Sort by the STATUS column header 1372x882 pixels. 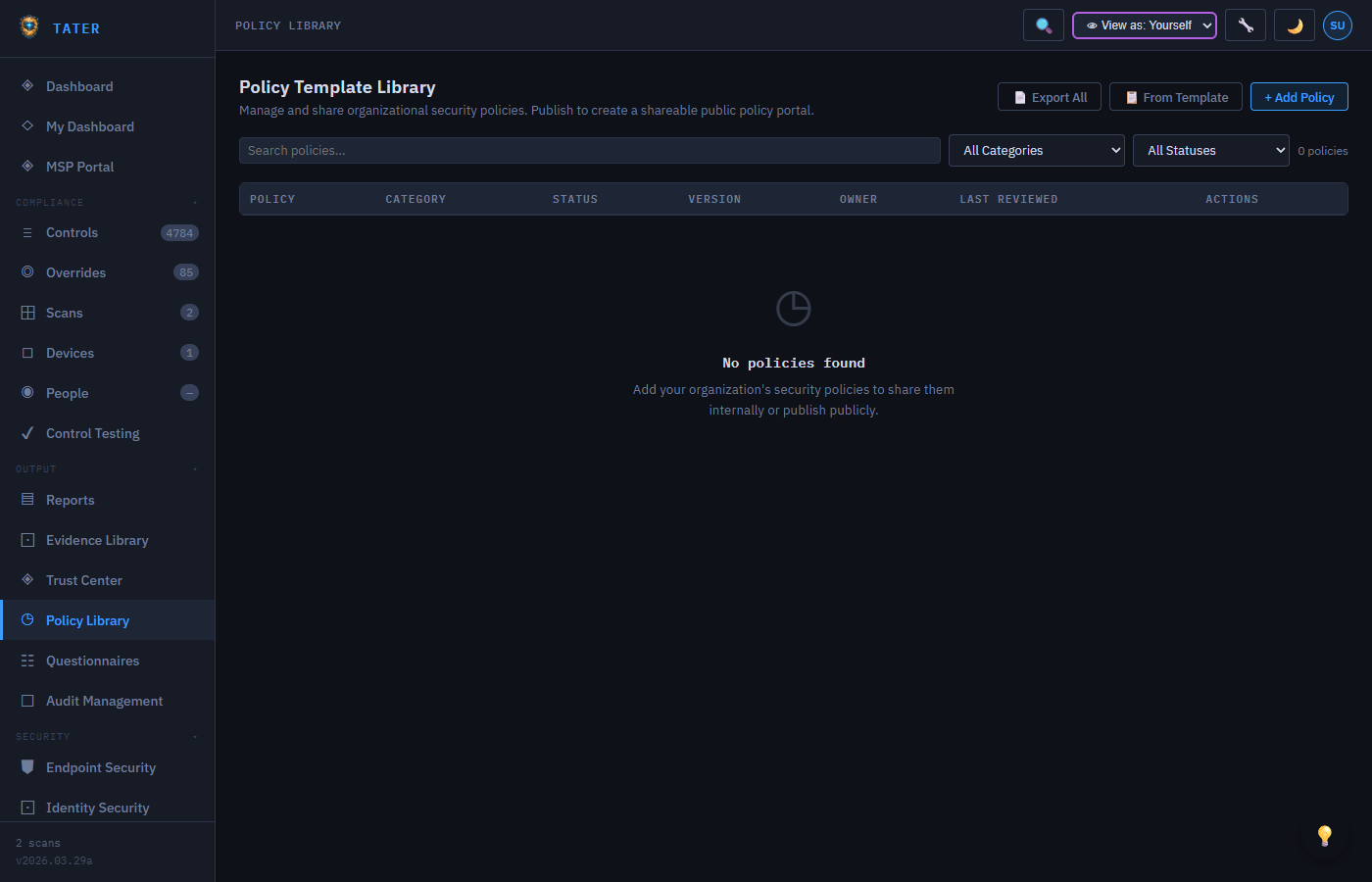[x=575, y=199]
